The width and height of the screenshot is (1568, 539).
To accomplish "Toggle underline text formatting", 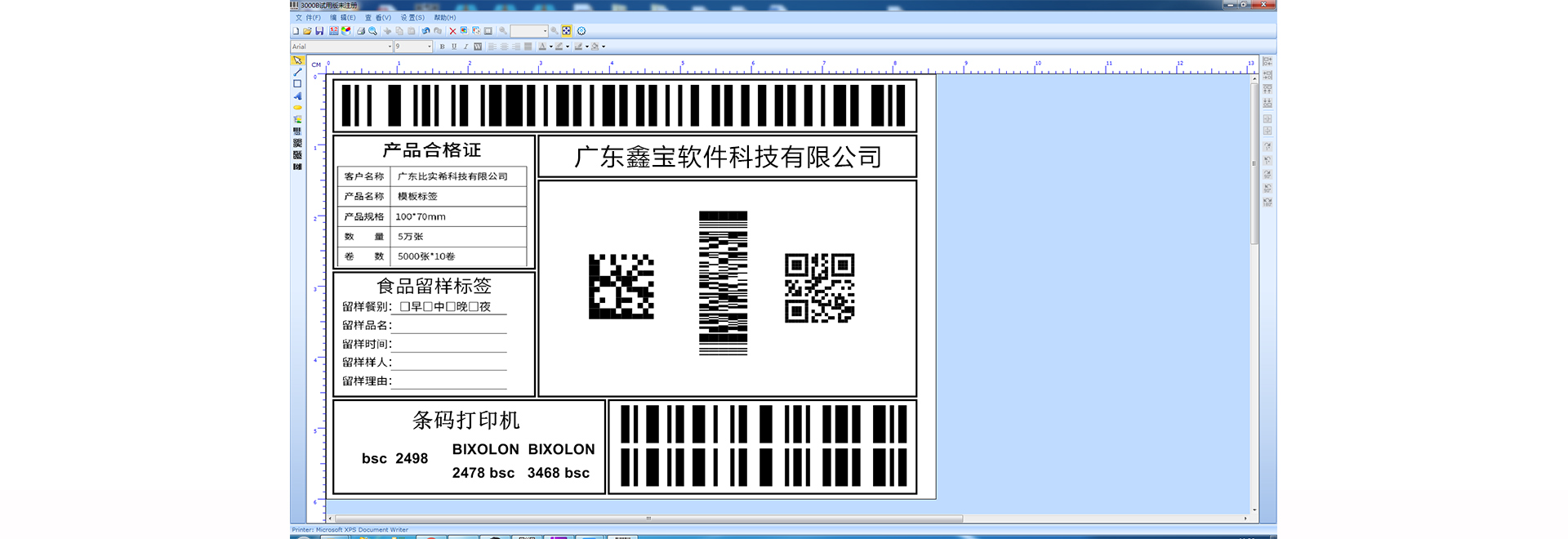I will (454, 47).
